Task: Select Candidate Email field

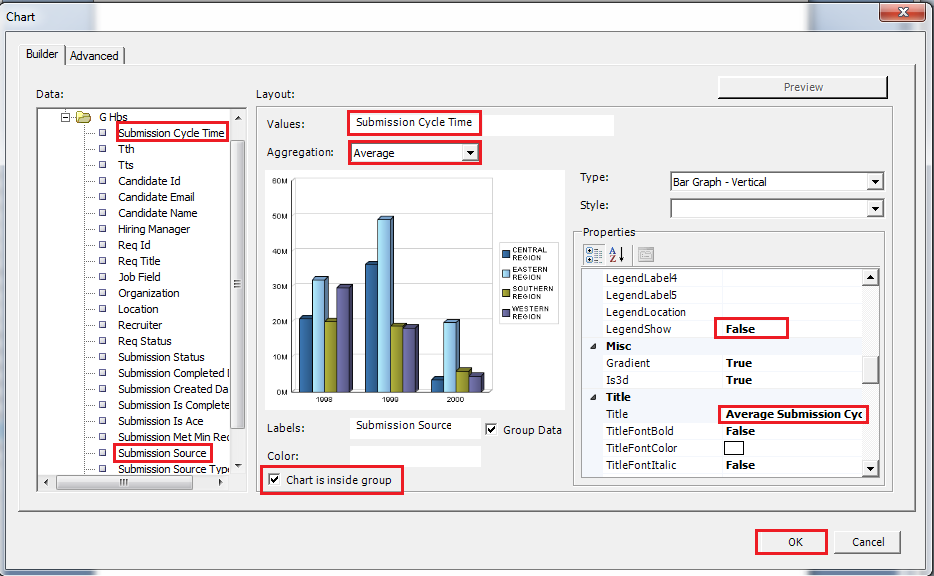Action: (x=156, y=197)
